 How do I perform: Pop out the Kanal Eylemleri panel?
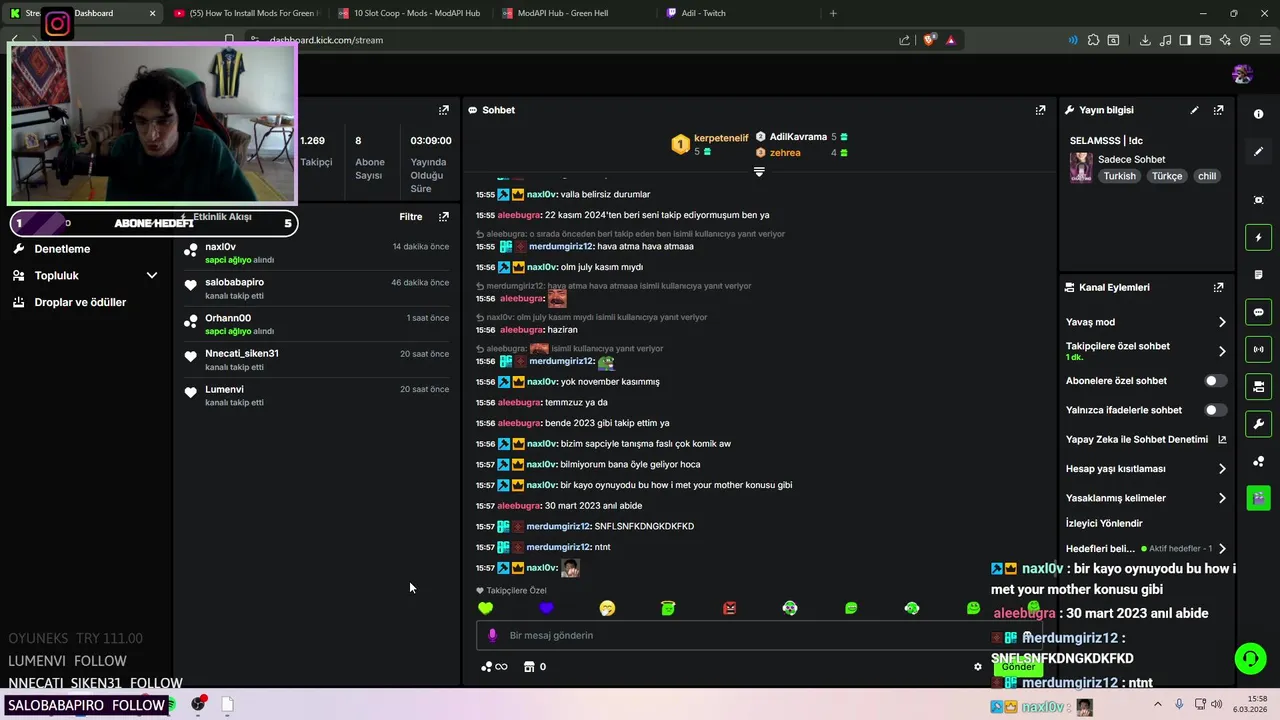(x=1218, y=287)
